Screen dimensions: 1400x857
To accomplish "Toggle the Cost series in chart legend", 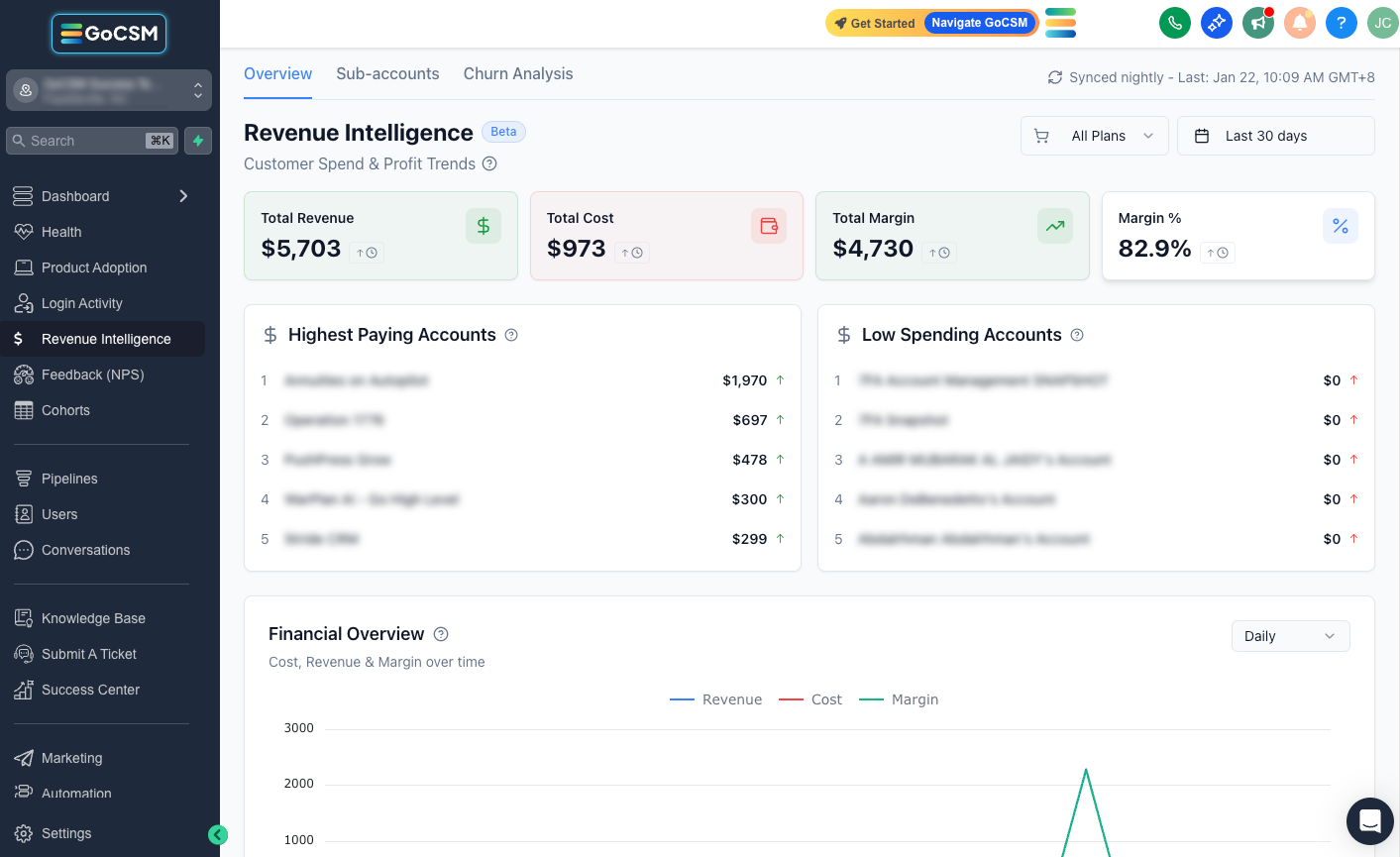I will click(810, 699).
